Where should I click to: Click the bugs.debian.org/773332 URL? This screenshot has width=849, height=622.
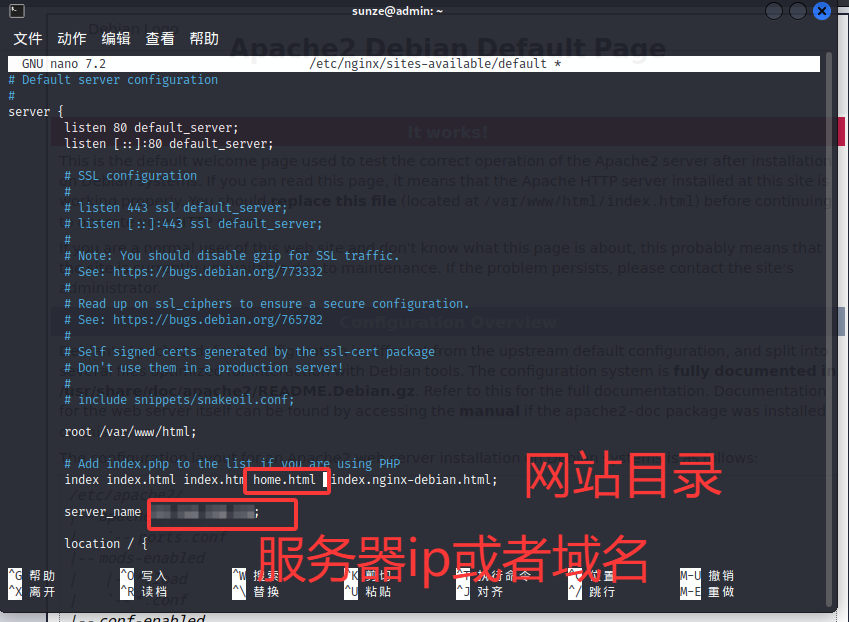pos(218,272)
